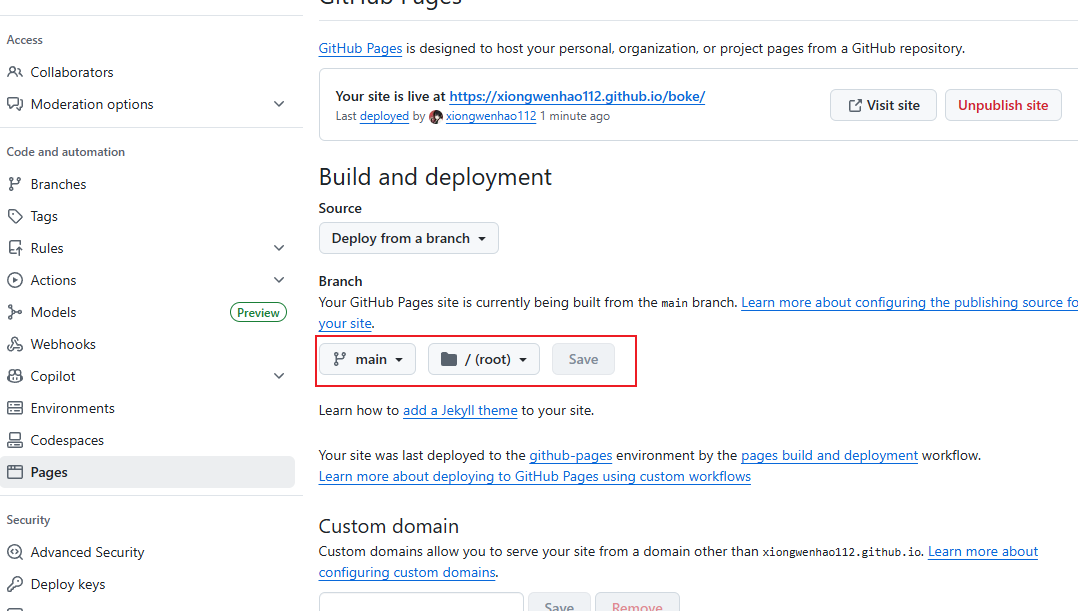Click the Webhooks icon

(x=15, y=344)
